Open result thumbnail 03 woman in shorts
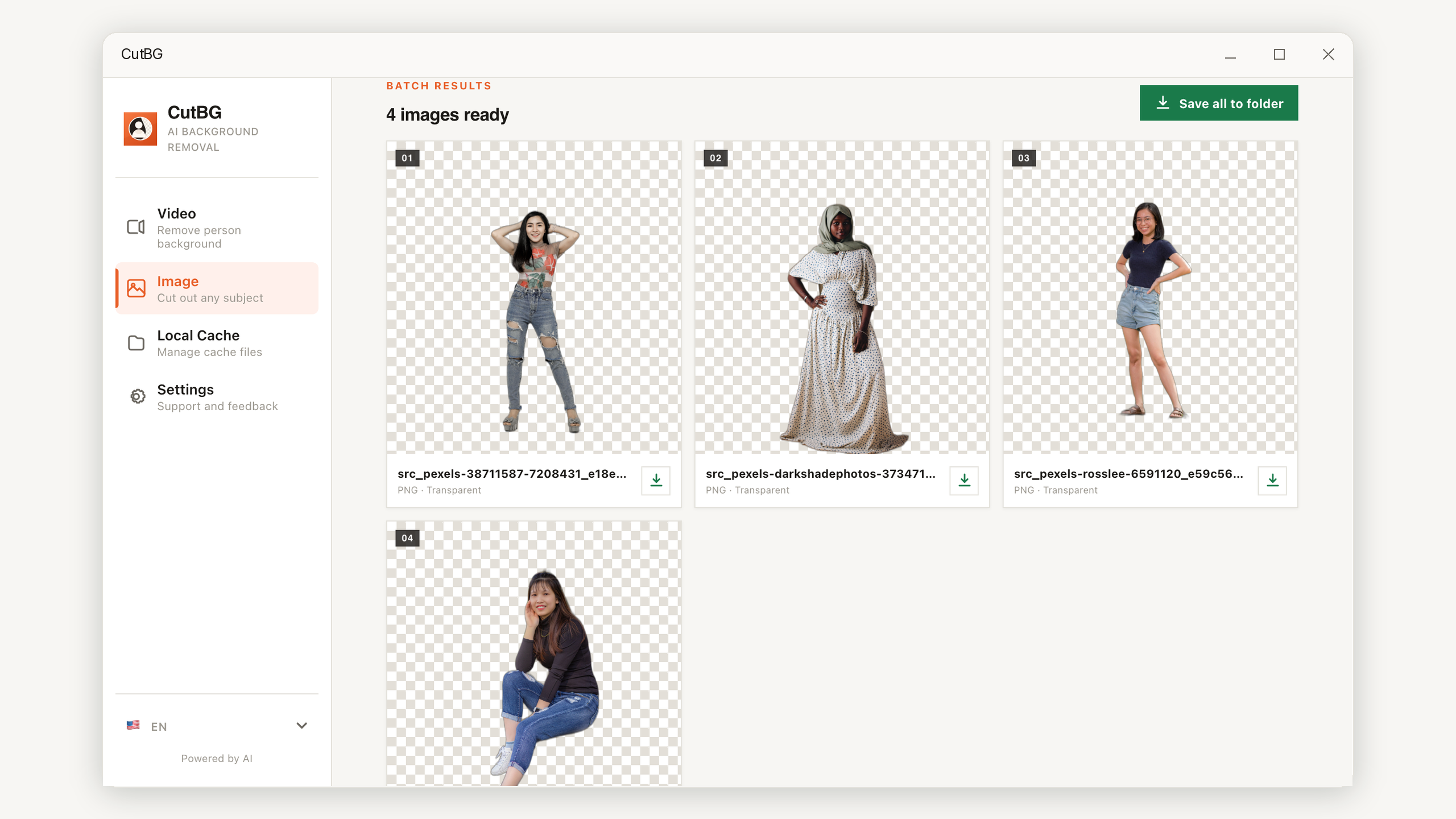Screen dimensions: 1456x819 pyautogui.click(x=1150, y=297)
